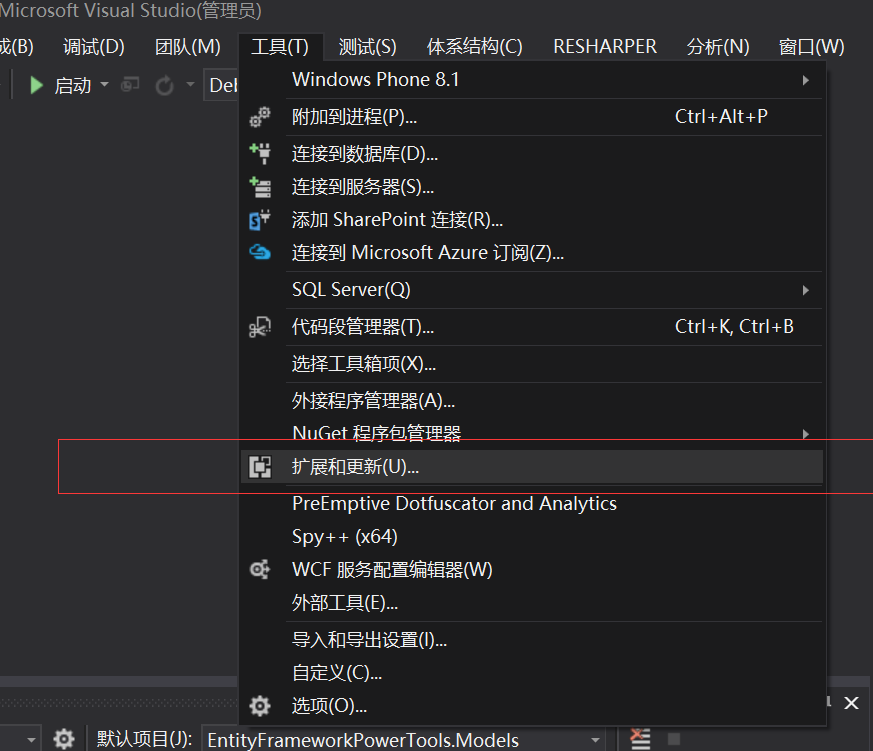Click the Ctrl+Alt+P shortcut text

pyautogui.click(x=721, y=116)
